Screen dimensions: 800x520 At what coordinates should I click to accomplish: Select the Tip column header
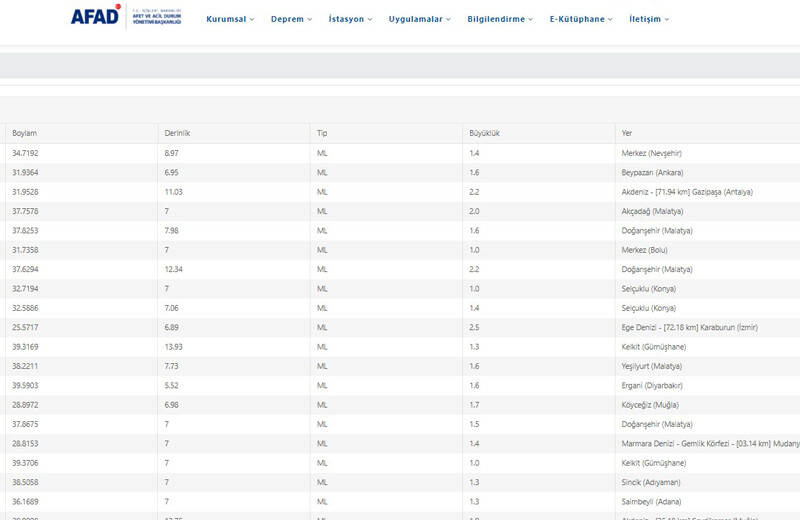(322, 133)
